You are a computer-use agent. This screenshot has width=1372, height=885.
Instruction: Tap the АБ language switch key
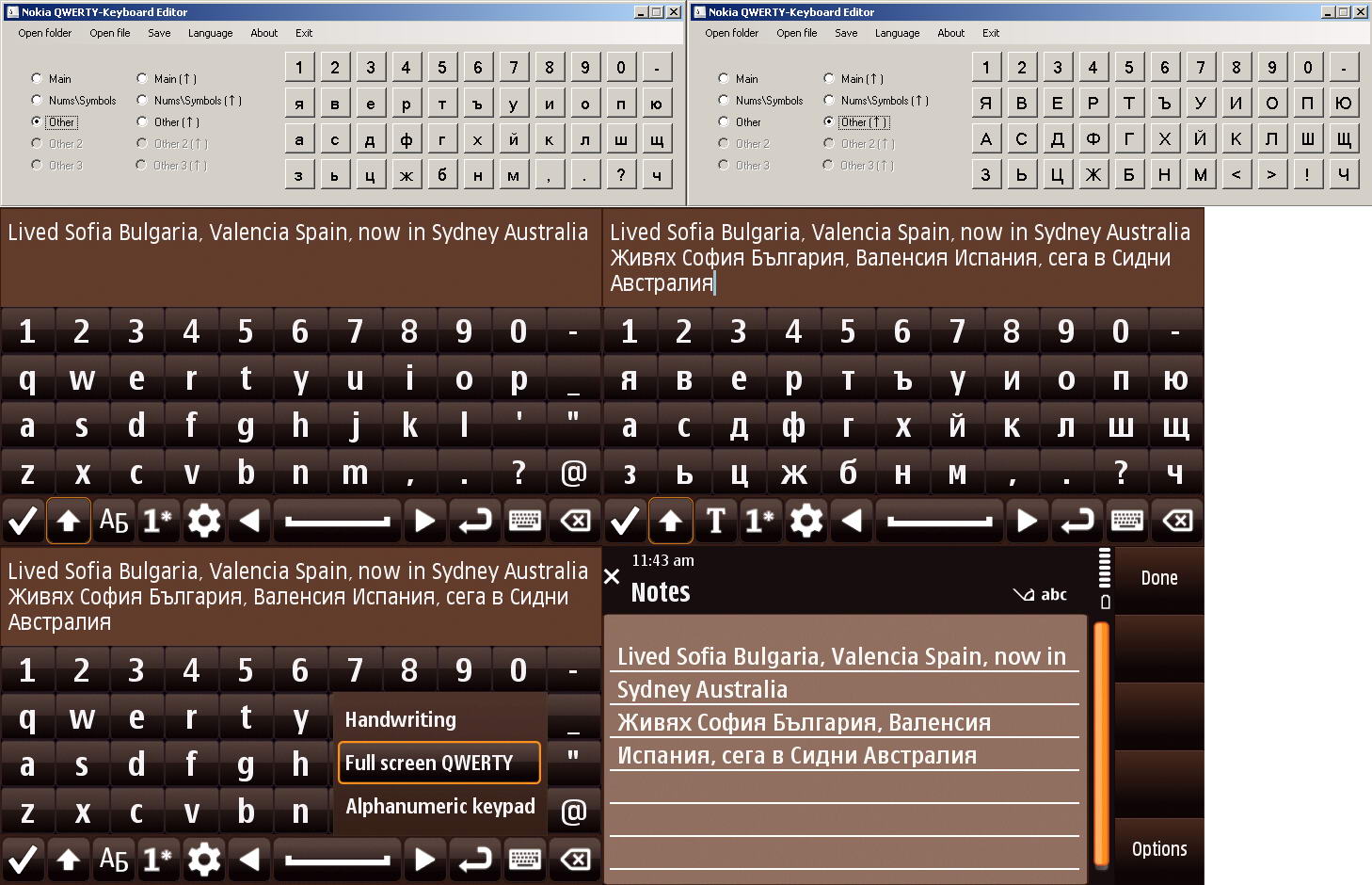pos(114,521)
